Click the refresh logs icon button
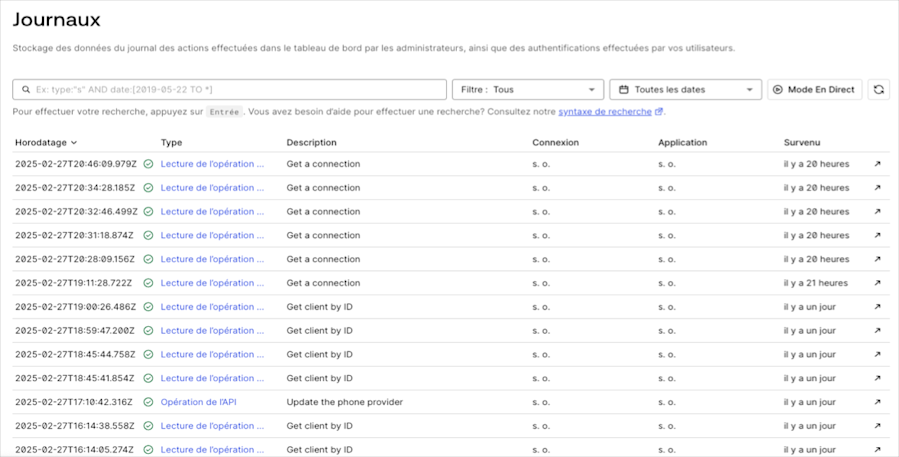Image resolution: width=899 pixels, height=457 pixels. (x=878, y=89)
